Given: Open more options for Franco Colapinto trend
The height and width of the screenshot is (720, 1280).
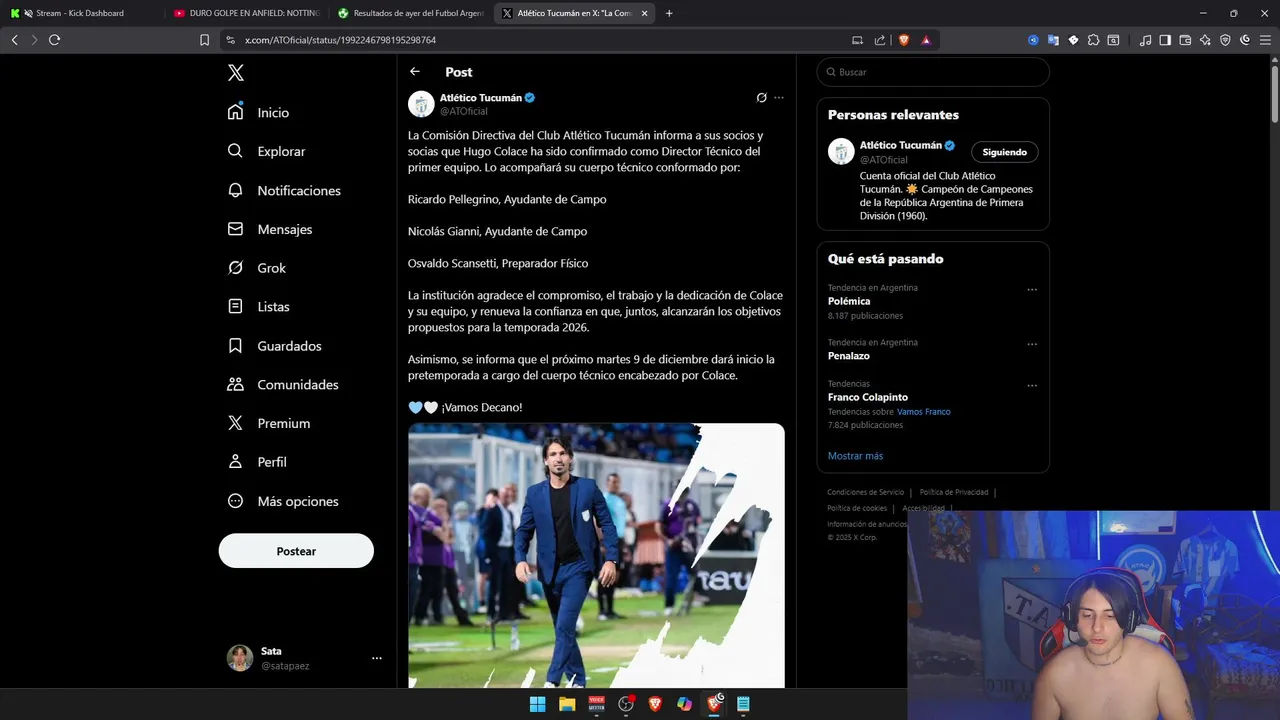Looking at the screenshot, I should [x=1032, y=386].
